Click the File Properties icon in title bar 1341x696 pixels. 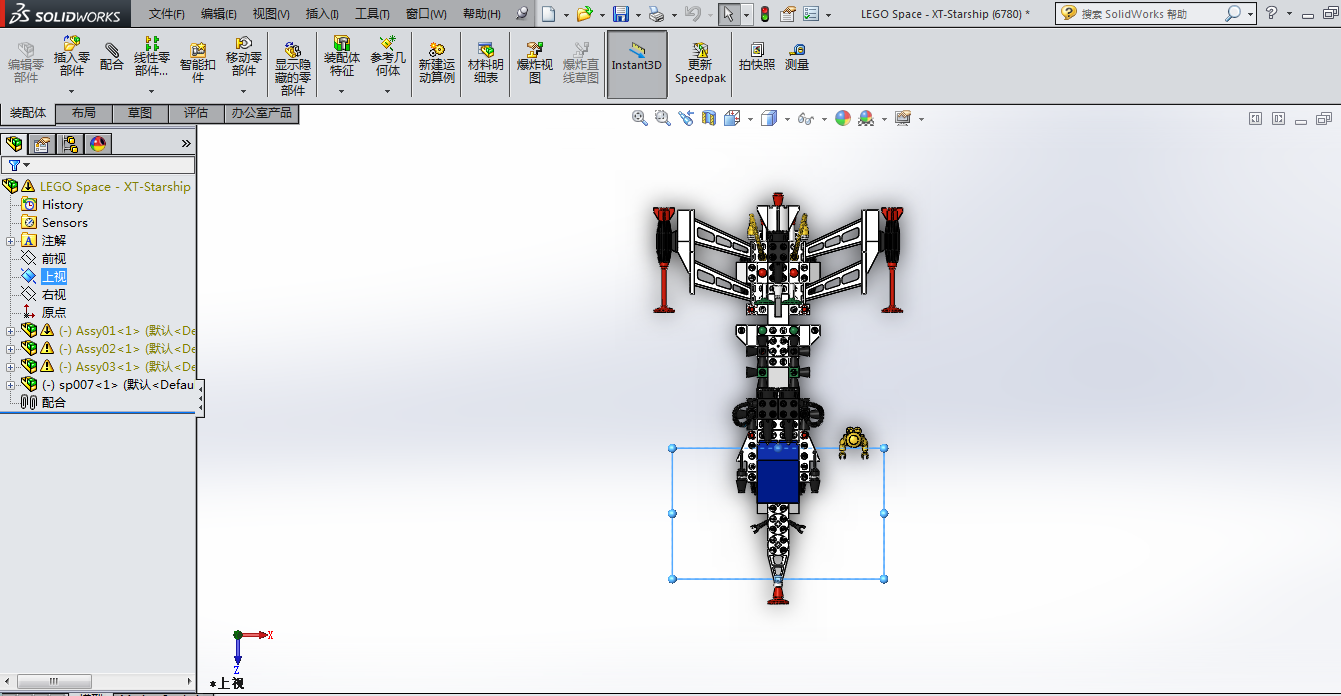coord(788,14)
